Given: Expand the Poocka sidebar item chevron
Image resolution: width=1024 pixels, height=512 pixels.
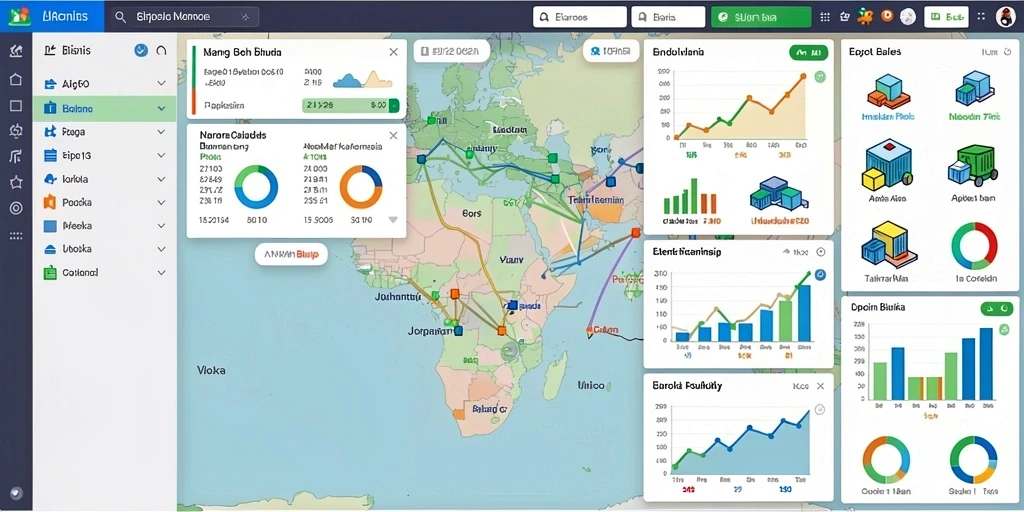Looking at the screenshot, I should pos(161,202).
